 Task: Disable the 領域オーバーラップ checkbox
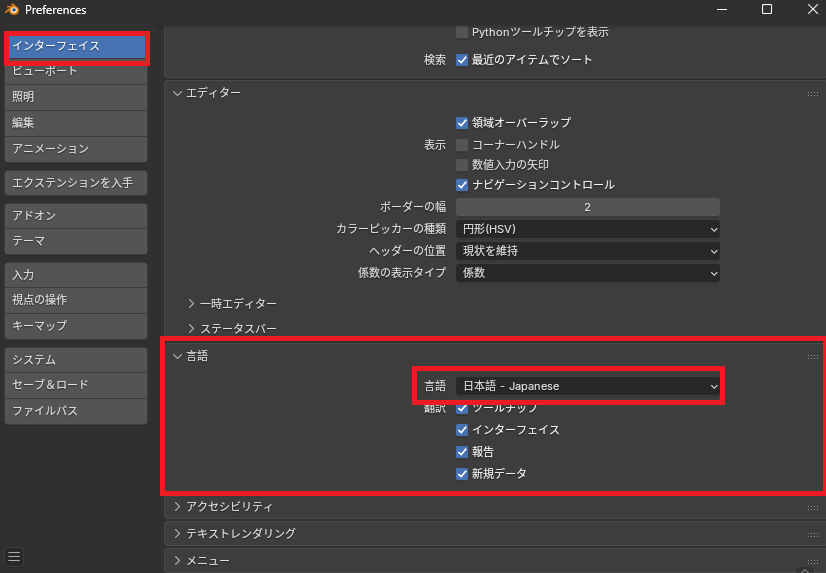462,123
